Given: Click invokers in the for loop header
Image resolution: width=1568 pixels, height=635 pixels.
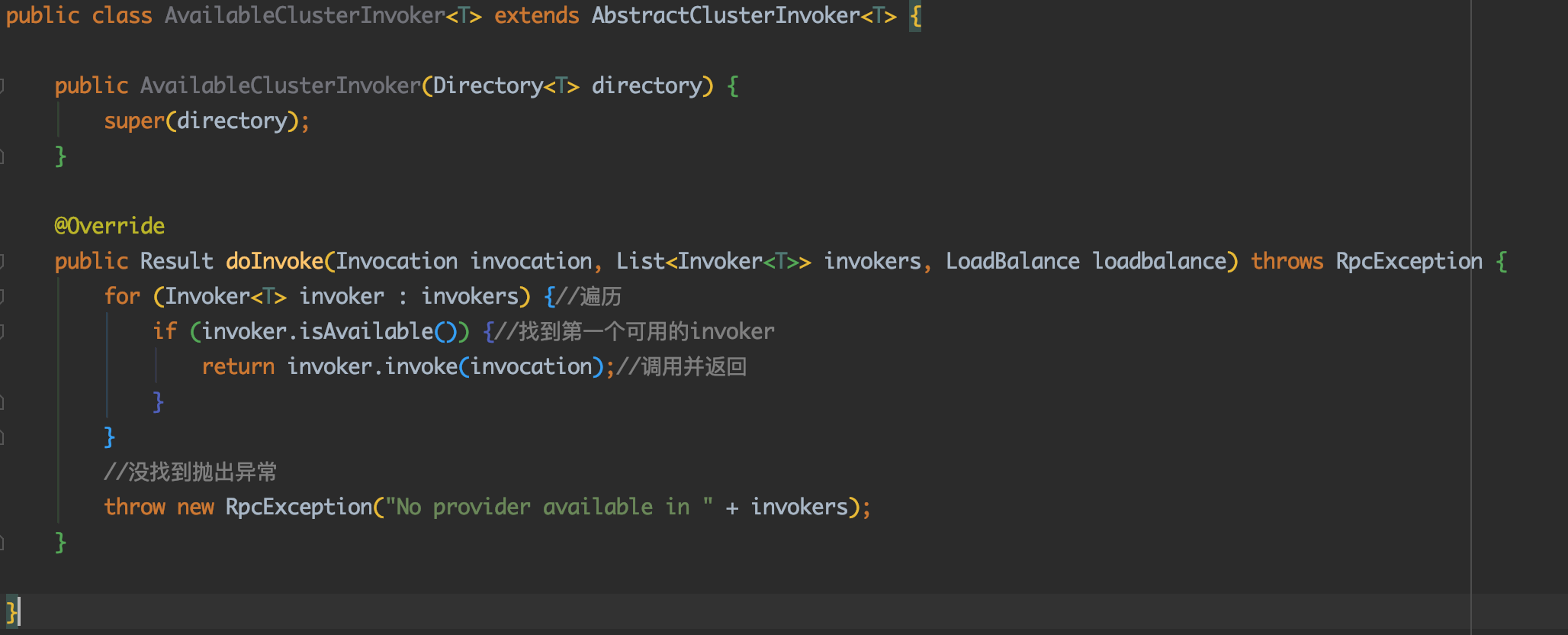Looking at the screenshot, I should [470, 296].
